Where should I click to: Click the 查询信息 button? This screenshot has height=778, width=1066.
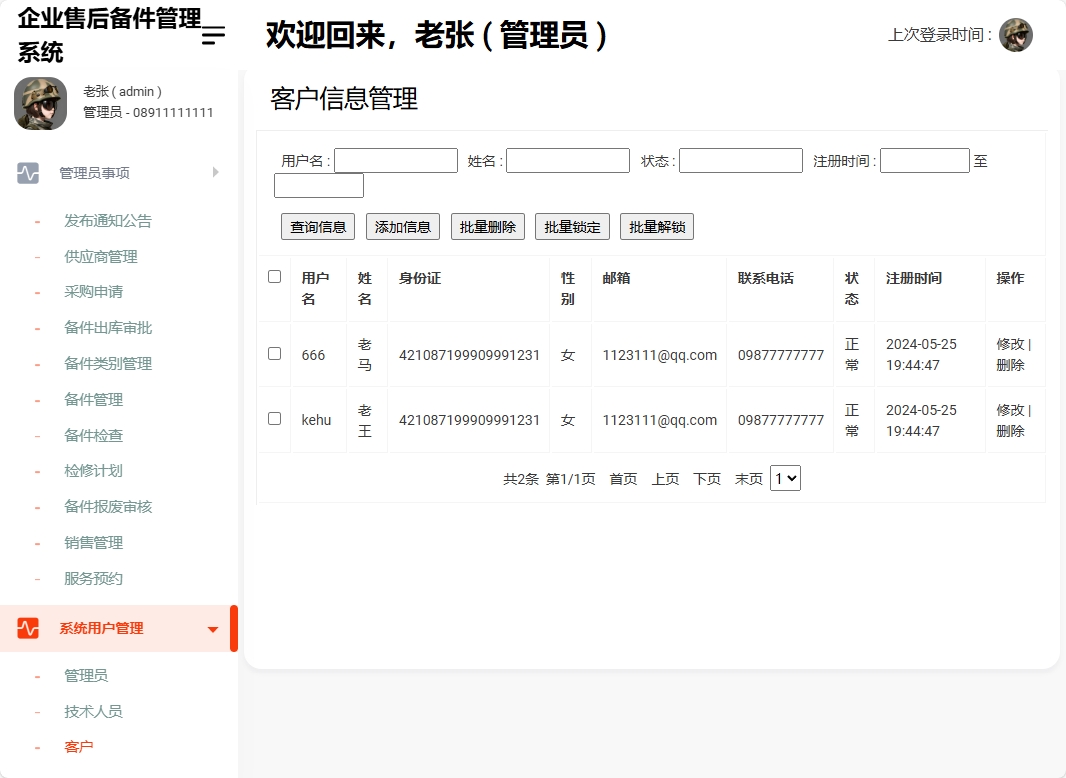click(317, 226)
